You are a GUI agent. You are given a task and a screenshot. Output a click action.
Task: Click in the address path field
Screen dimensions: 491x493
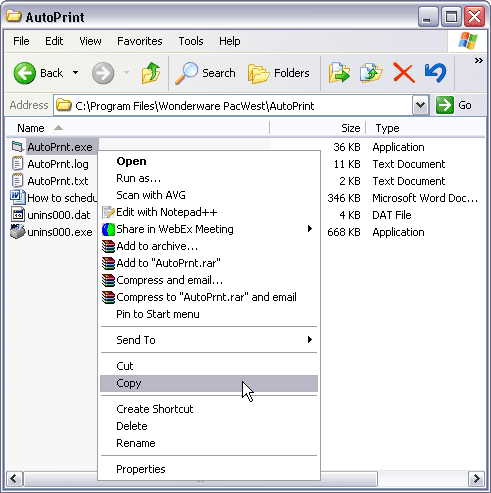233,106
